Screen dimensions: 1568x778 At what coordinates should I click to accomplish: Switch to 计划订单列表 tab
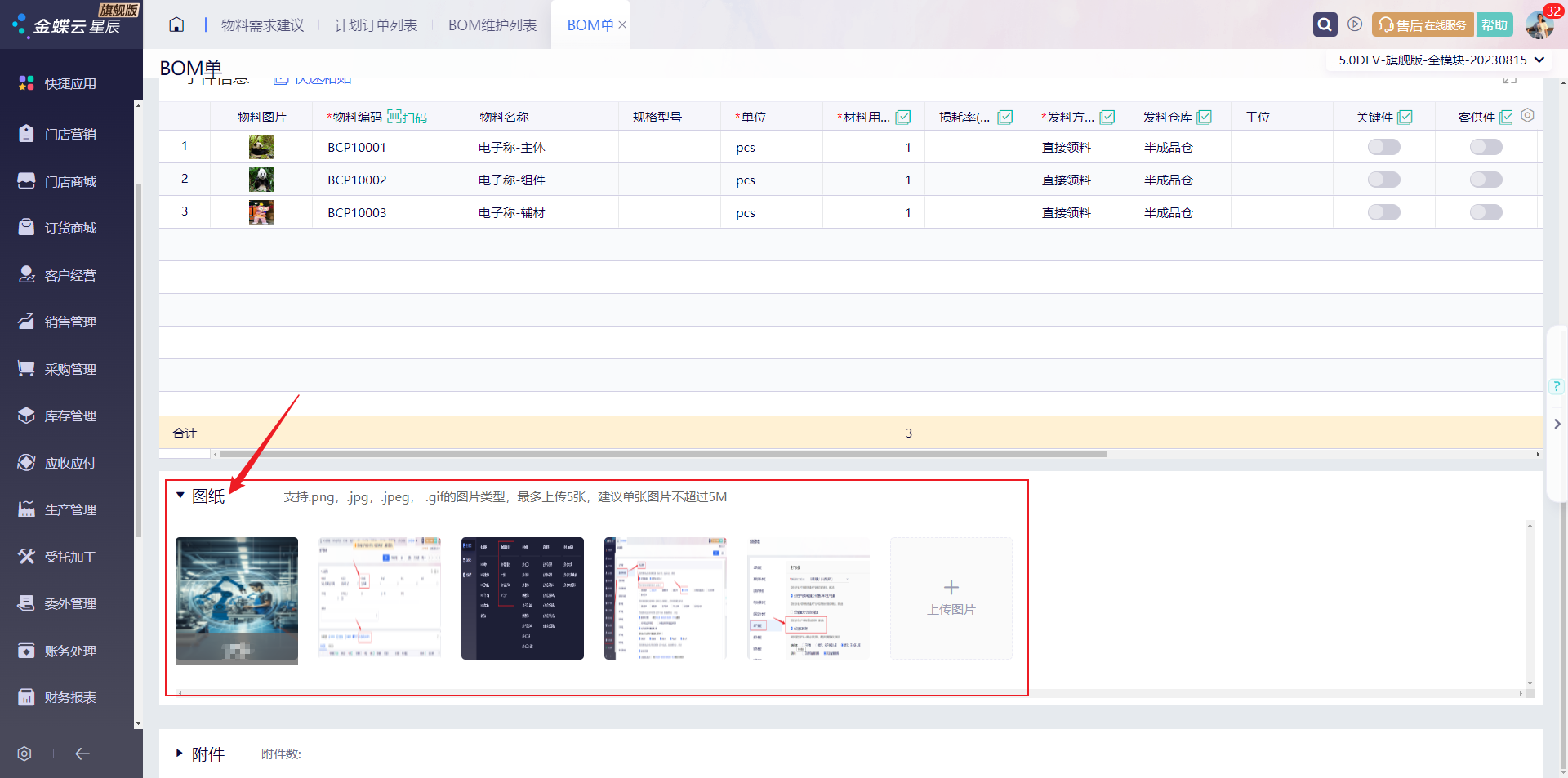[x=376, y=25]
